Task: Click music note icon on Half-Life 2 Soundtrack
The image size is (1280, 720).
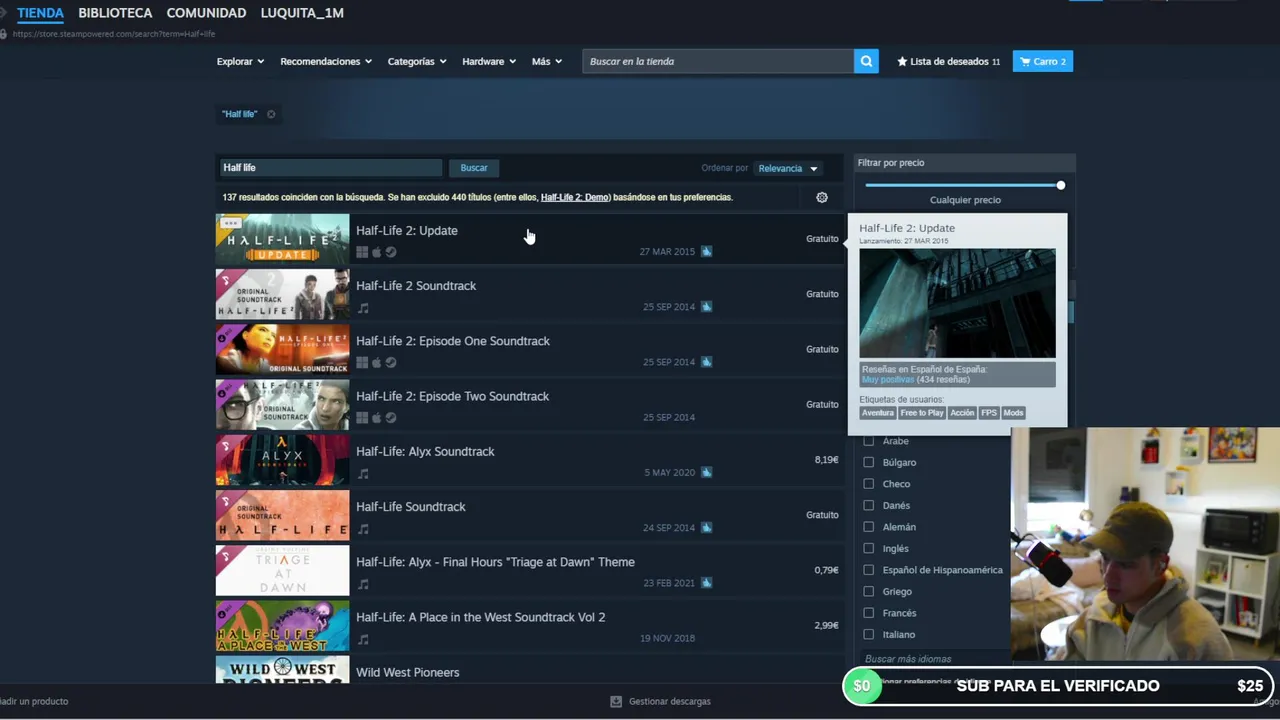Action: pyautogui.click(x=363, y=307)
